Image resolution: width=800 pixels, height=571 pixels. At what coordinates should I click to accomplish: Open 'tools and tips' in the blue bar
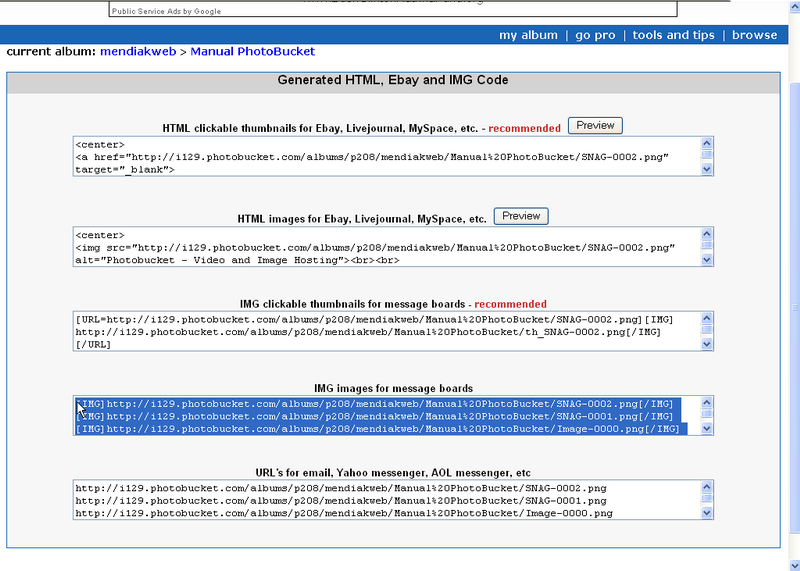pyautogui.click(x=673, y=35)
